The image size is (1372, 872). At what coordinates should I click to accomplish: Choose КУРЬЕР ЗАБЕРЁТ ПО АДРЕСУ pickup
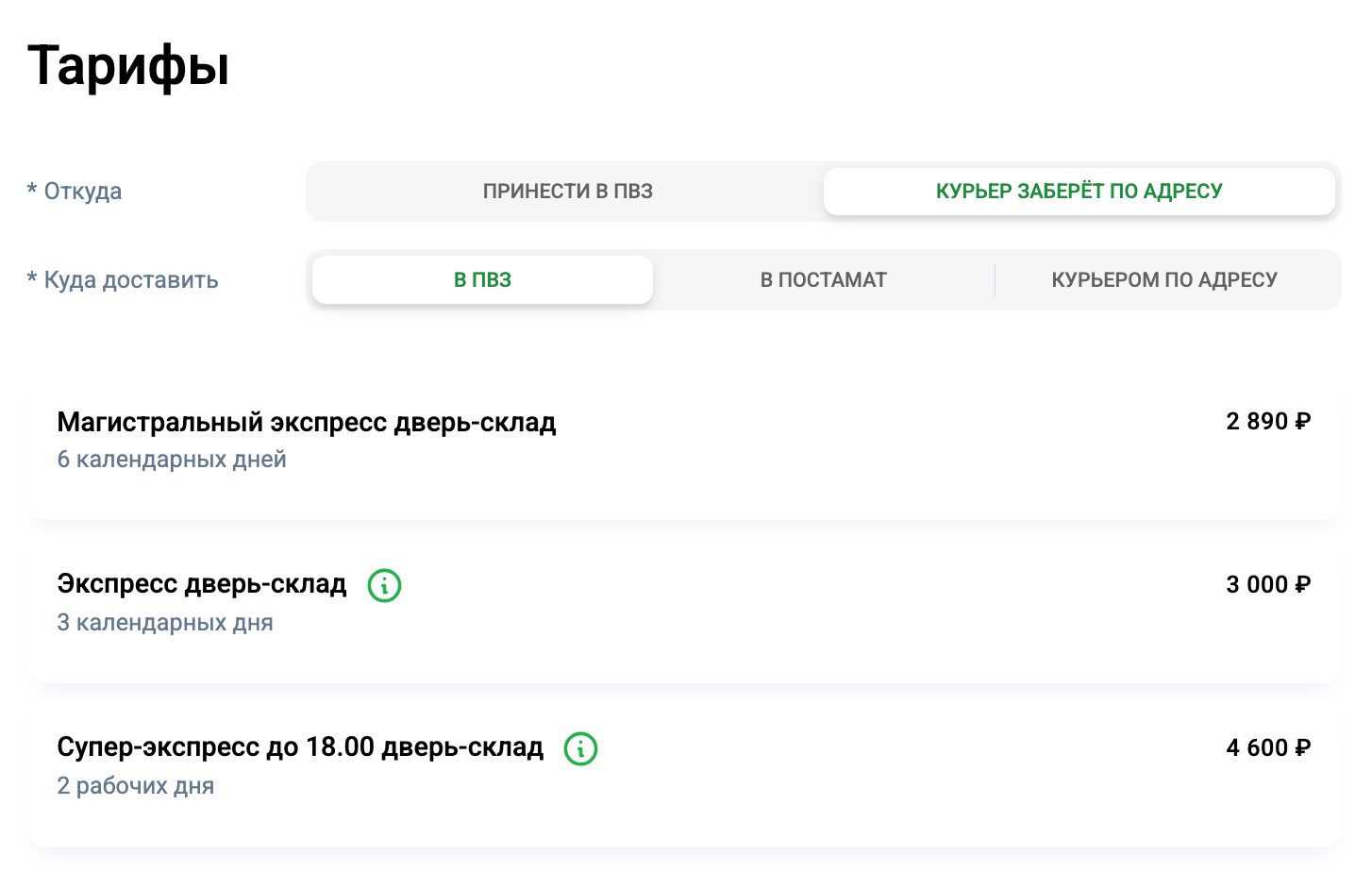pos(1079,192)
